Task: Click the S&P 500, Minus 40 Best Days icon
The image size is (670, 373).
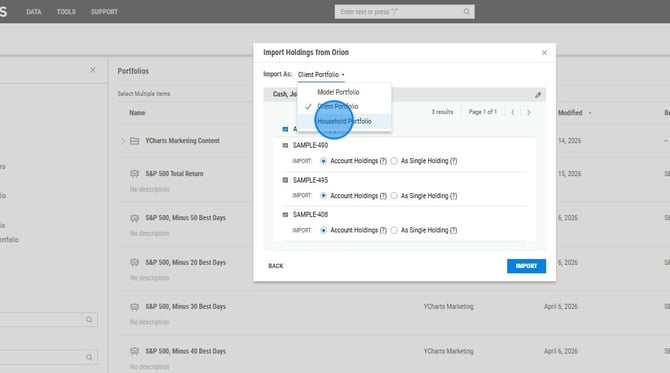Action: coord(134,351)
